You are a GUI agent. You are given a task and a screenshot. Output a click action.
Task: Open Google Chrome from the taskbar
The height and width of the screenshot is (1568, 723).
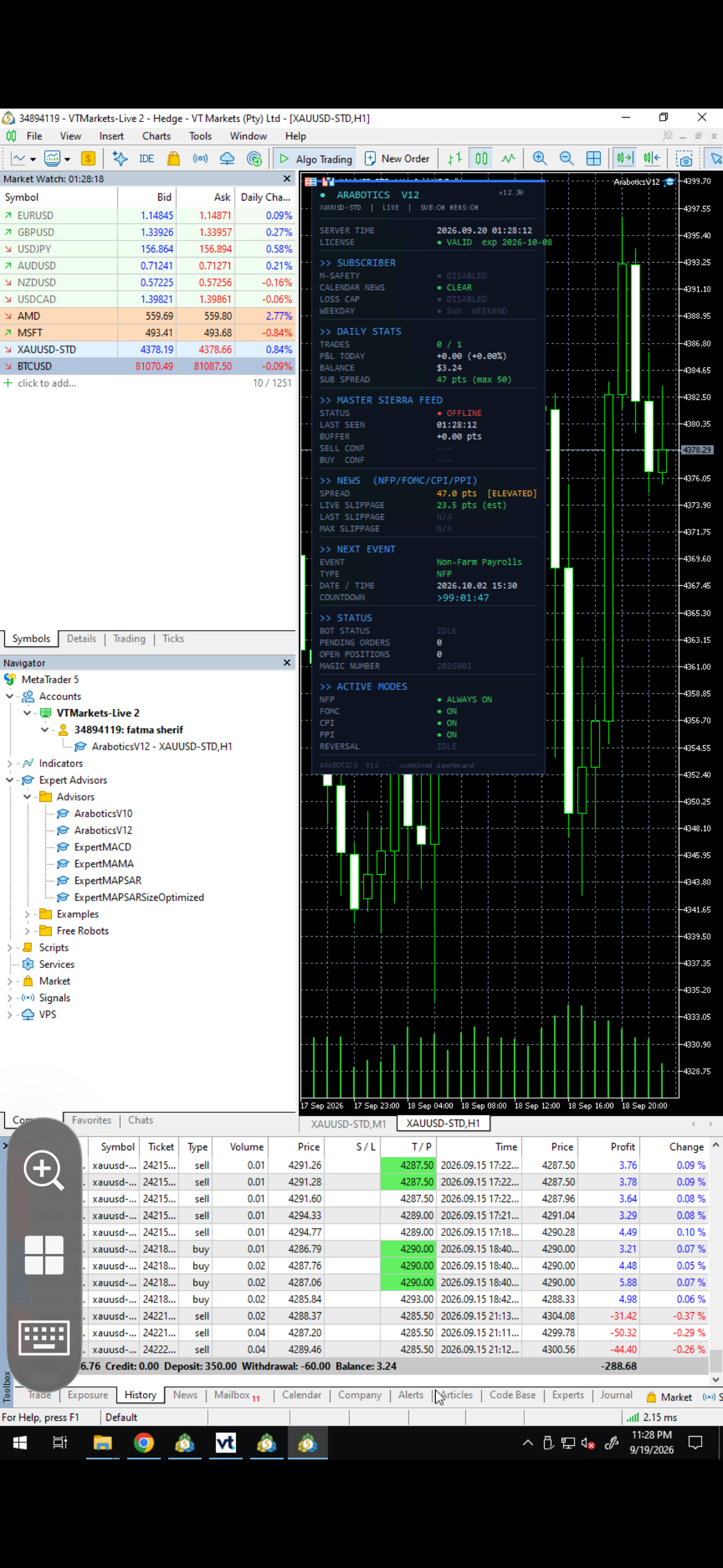[143, 1443]
